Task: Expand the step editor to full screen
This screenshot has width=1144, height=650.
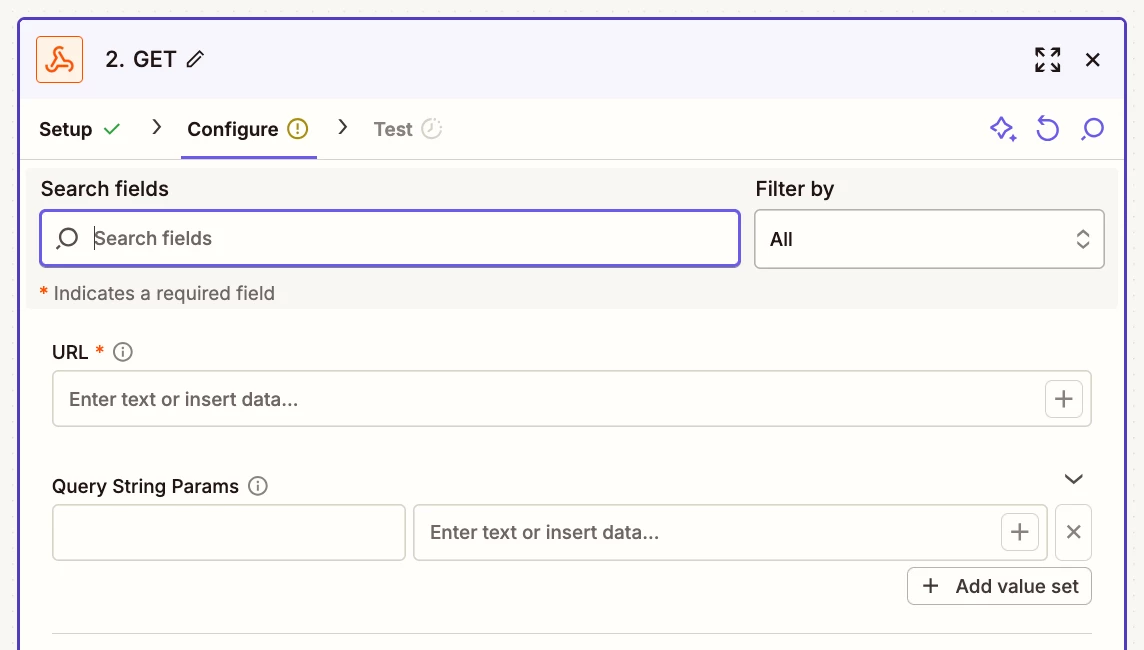Action: click(x=1047, y=60)
